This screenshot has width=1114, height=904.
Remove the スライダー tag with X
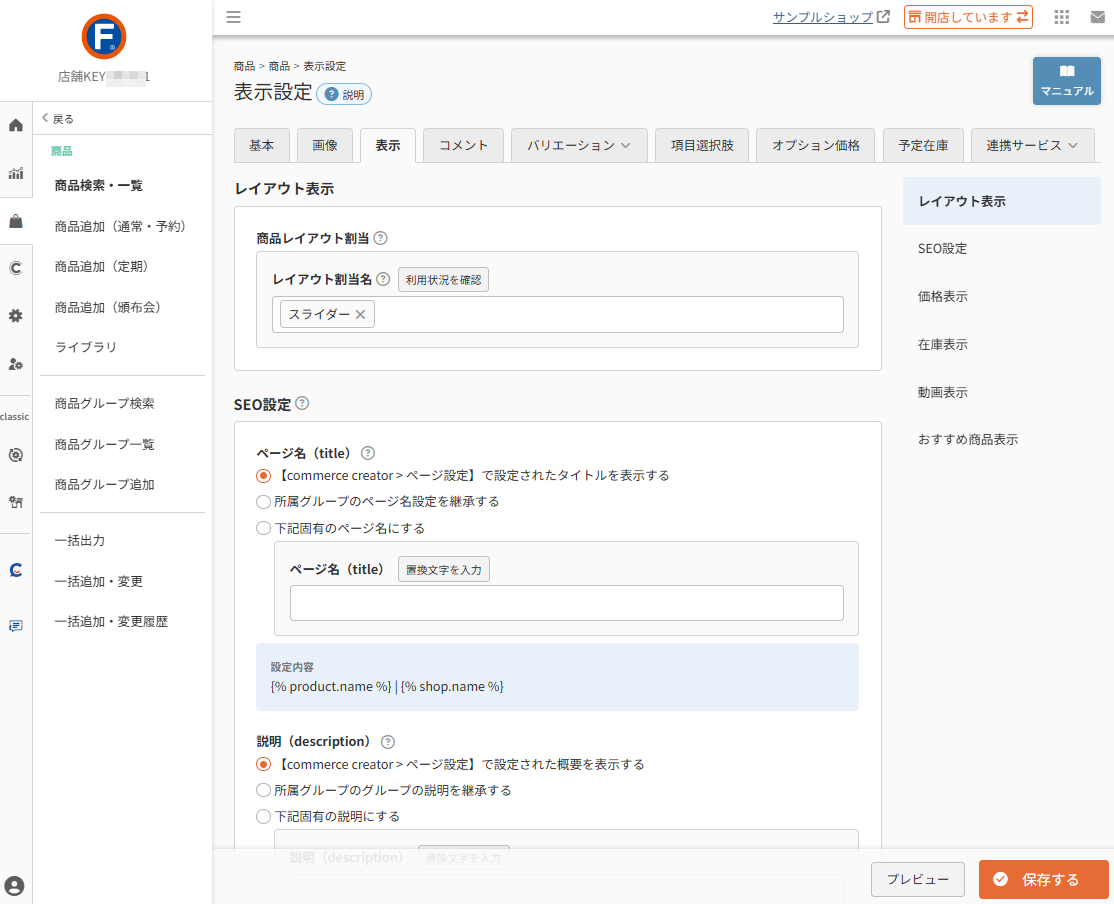point(360,314)
